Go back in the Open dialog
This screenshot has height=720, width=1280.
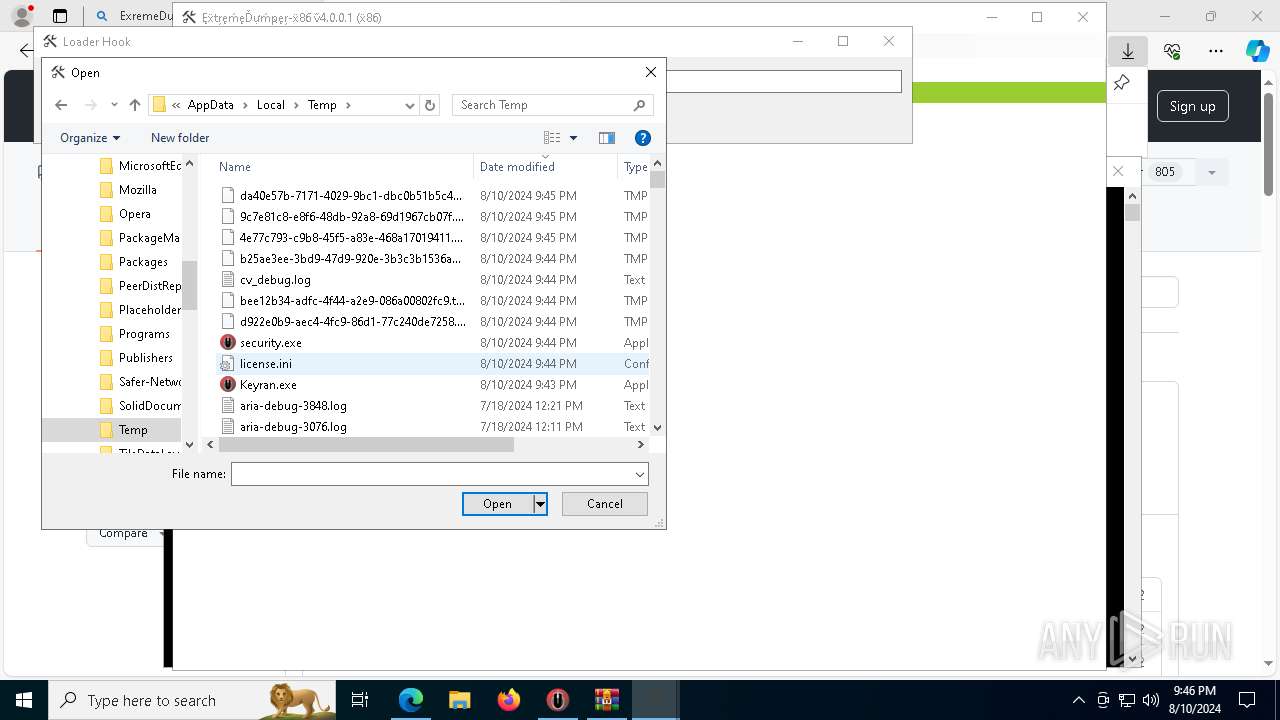click(x=61, y=105)
